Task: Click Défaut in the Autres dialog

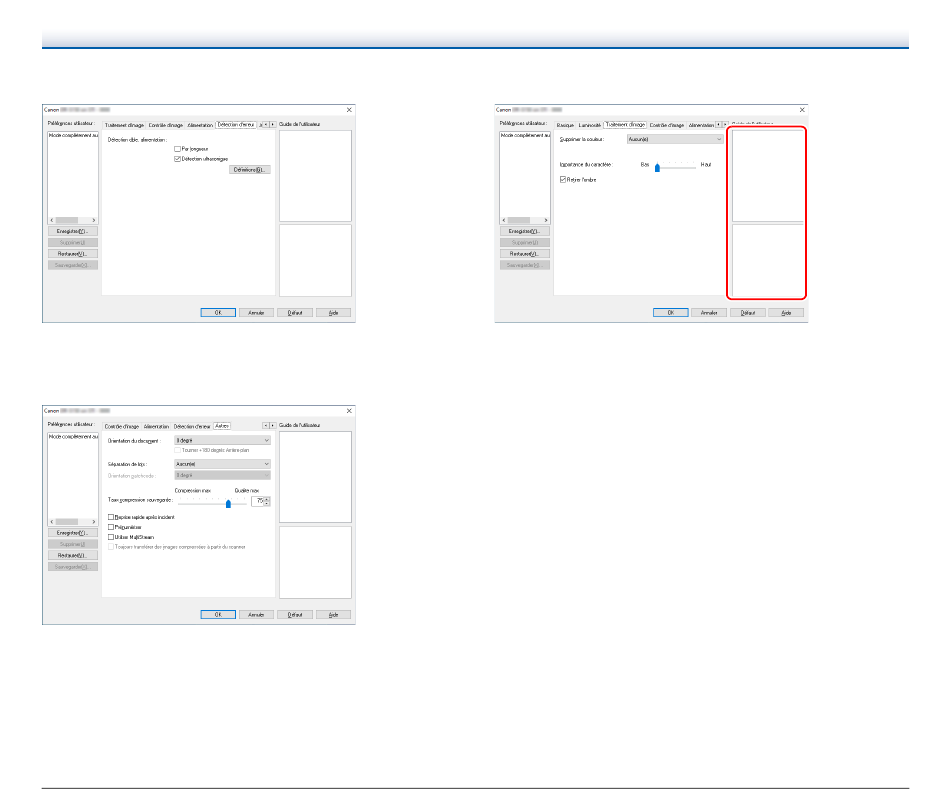Action: [x=295, y=614]
